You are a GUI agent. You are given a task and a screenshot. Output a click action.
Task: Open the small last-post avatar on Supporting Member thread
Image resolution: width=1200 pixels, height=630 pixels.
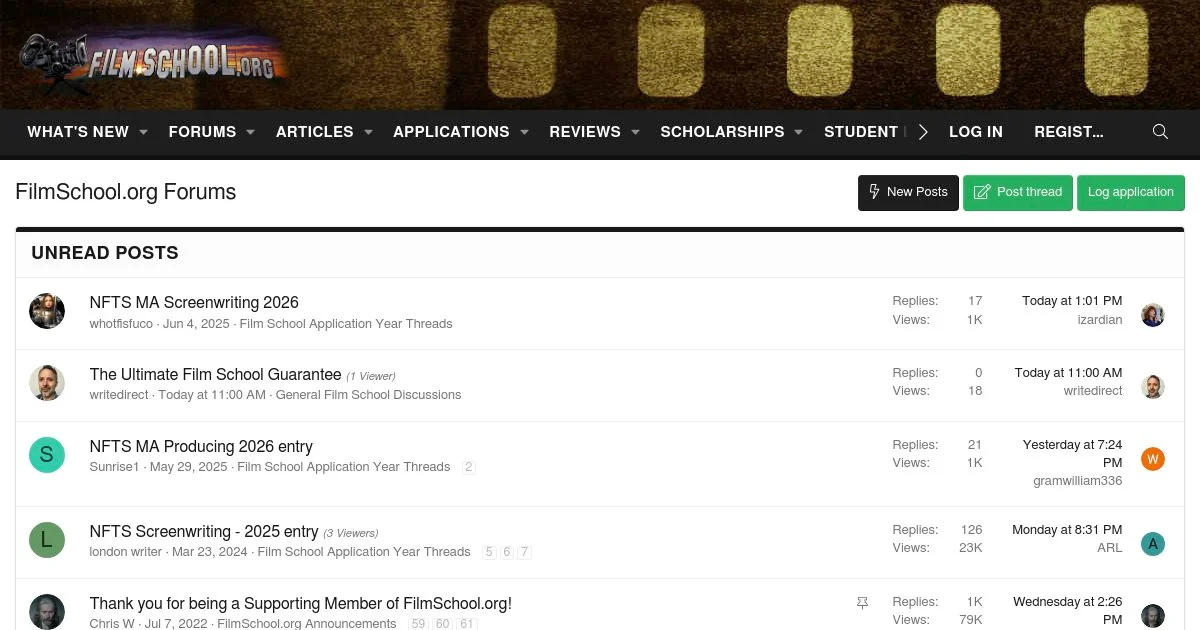pyautogui.click(x=1153, y=616)
